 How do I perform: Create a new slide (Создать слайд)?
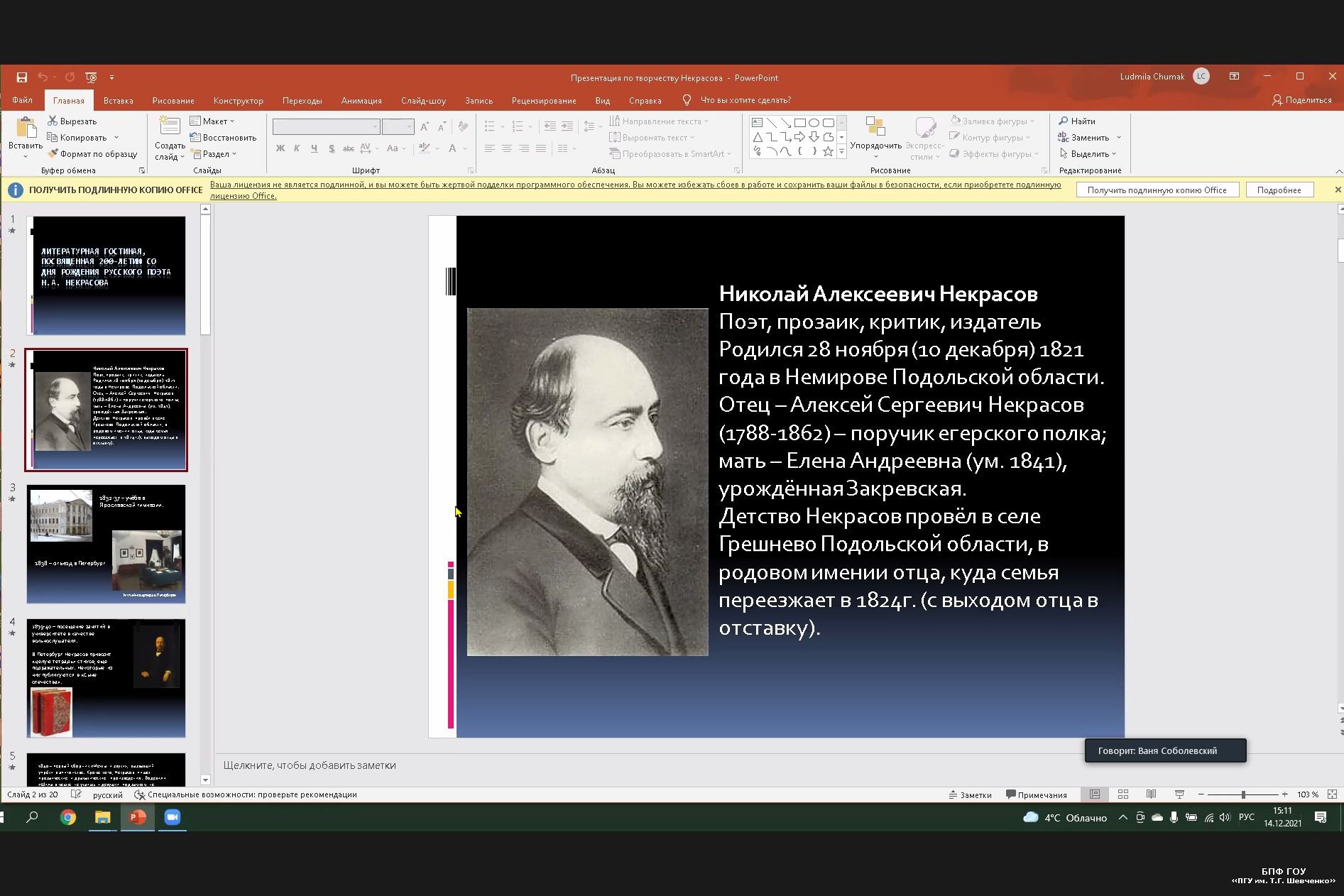(170, 139)
